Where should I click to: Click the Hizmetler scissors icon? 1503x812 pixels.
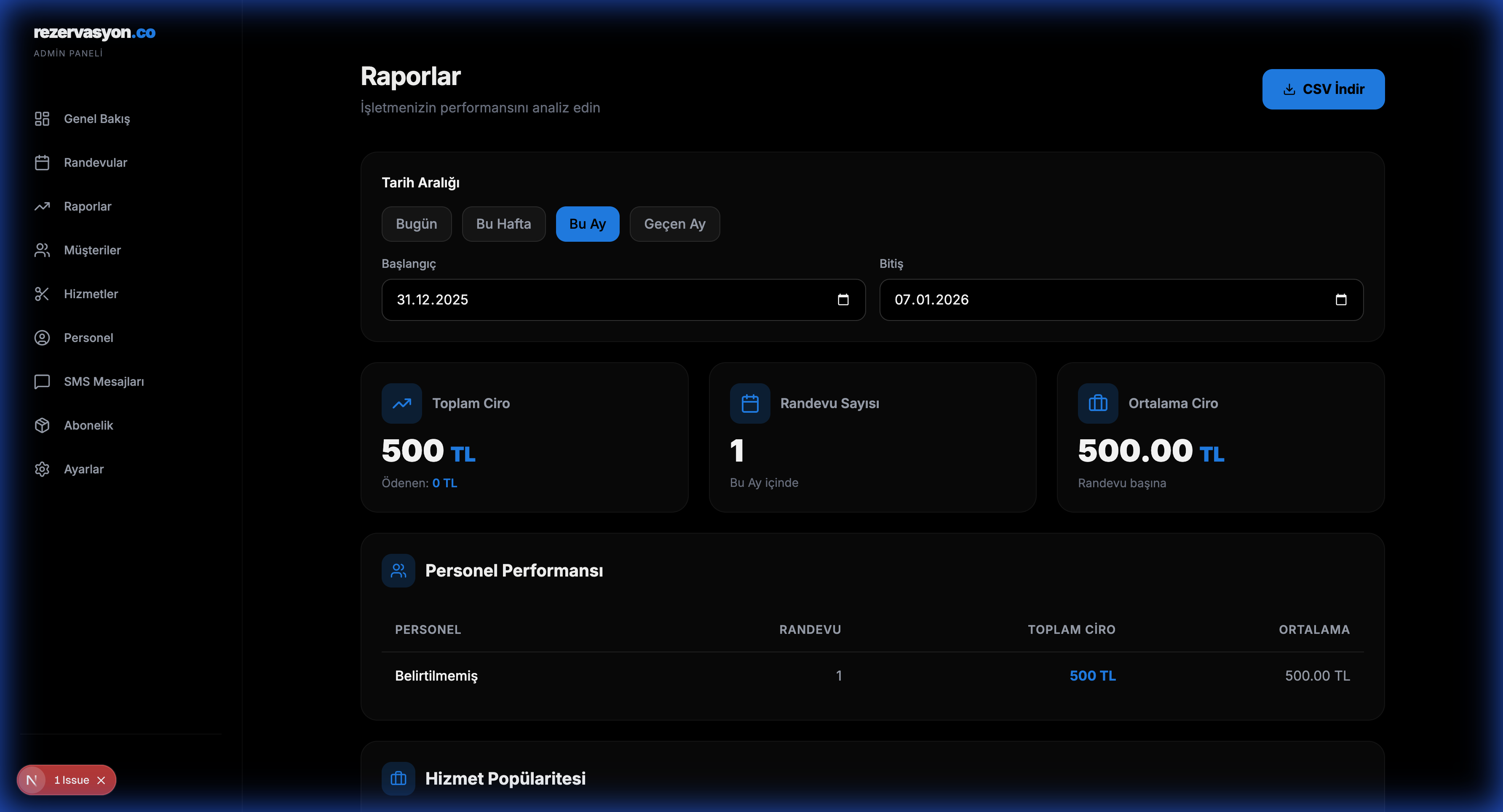[x=42, y=294]
